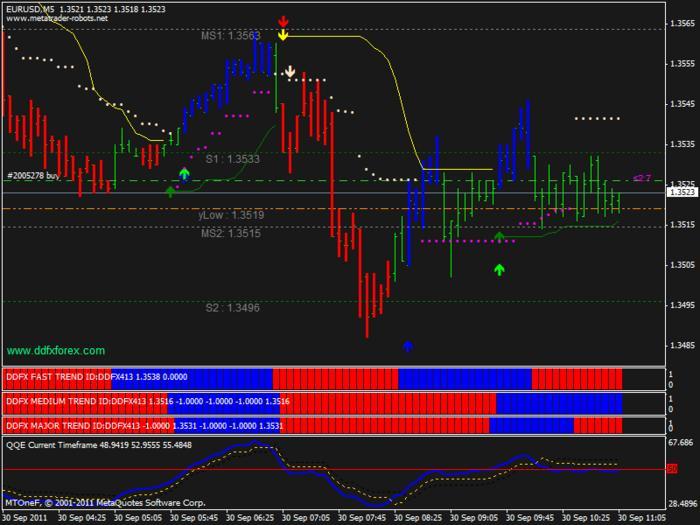The height and width of the screenshot is (525, 700).
Task: Click the 30 Sep 08:25 time label
Action: click(x=418, y=518)
